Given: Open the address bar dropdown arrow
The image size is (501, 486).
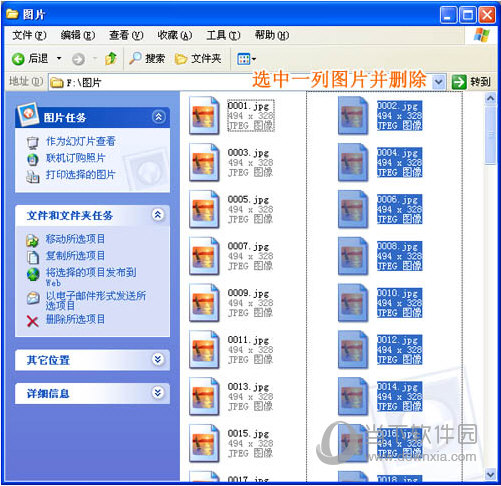Looking at the screenshot, I should tap(438, 82).
